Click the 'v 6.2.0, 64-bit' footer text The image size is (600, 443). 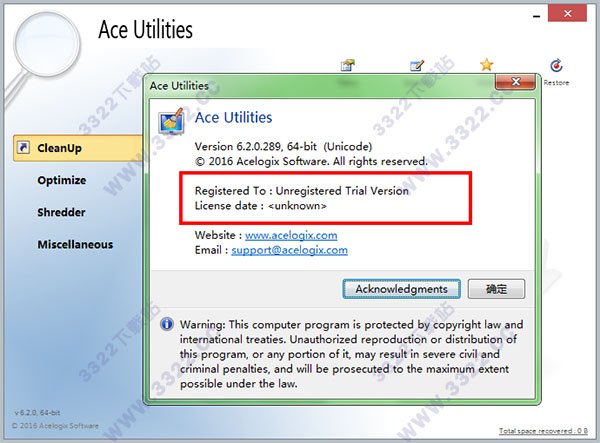tap(37, 412)
